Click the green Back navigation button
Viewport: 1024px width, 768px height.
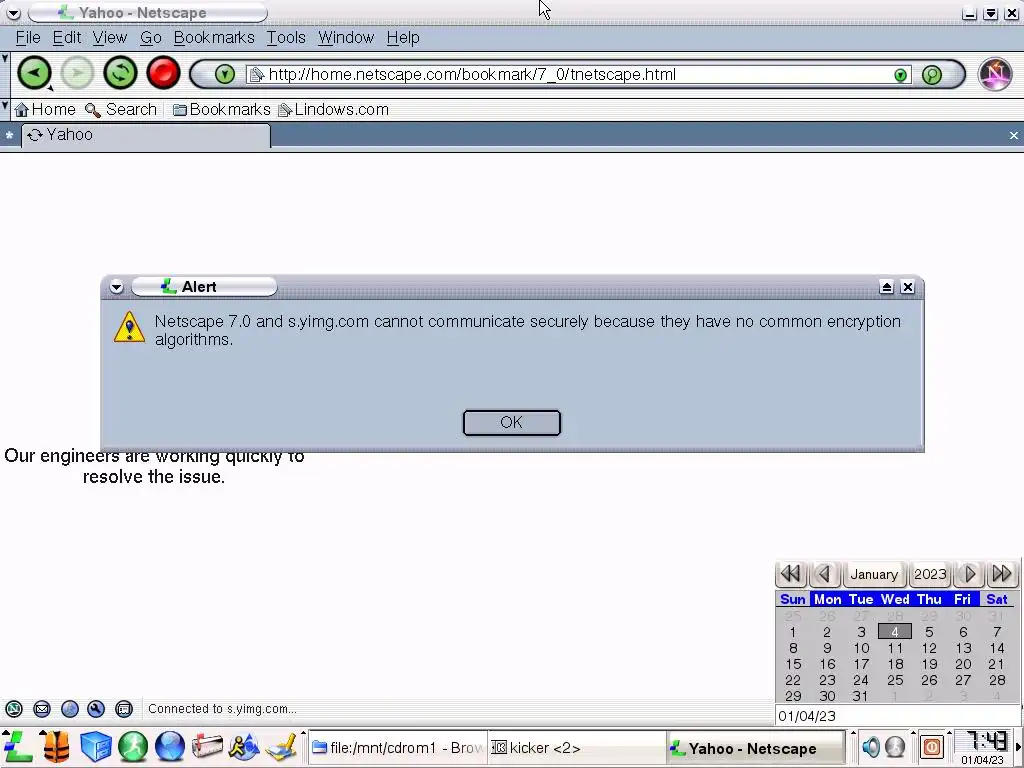(x=34, y=73)
